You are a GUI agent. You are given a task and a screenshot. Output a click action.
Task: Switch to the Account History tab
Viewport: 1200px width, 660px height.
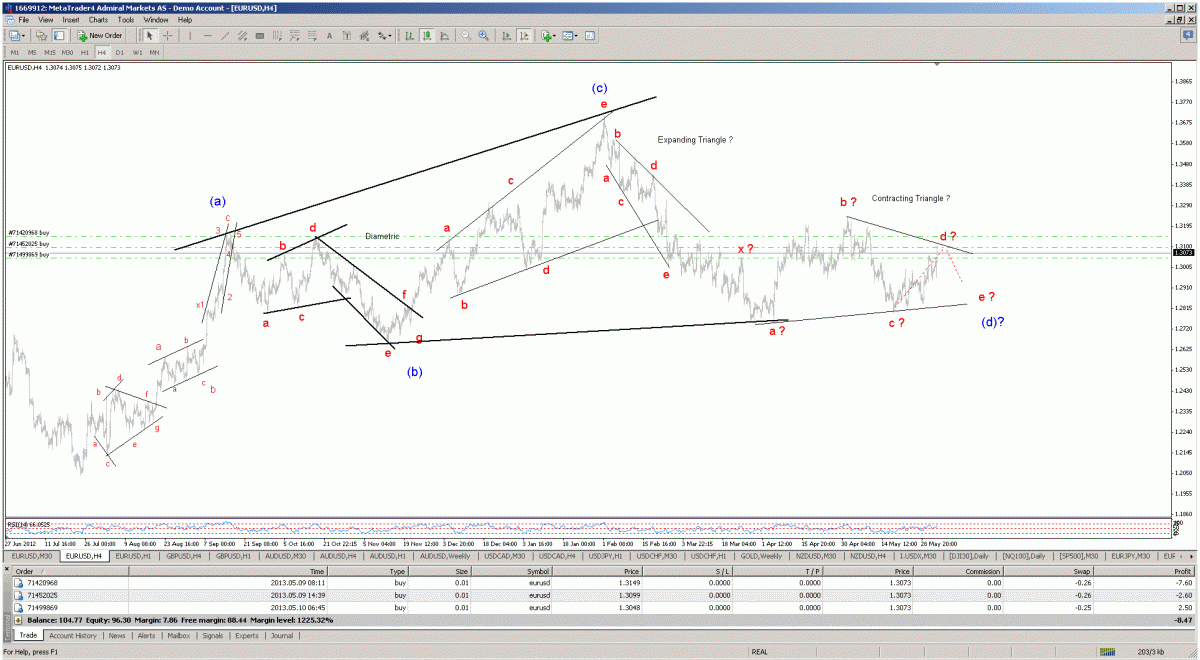tap(72, 635)
